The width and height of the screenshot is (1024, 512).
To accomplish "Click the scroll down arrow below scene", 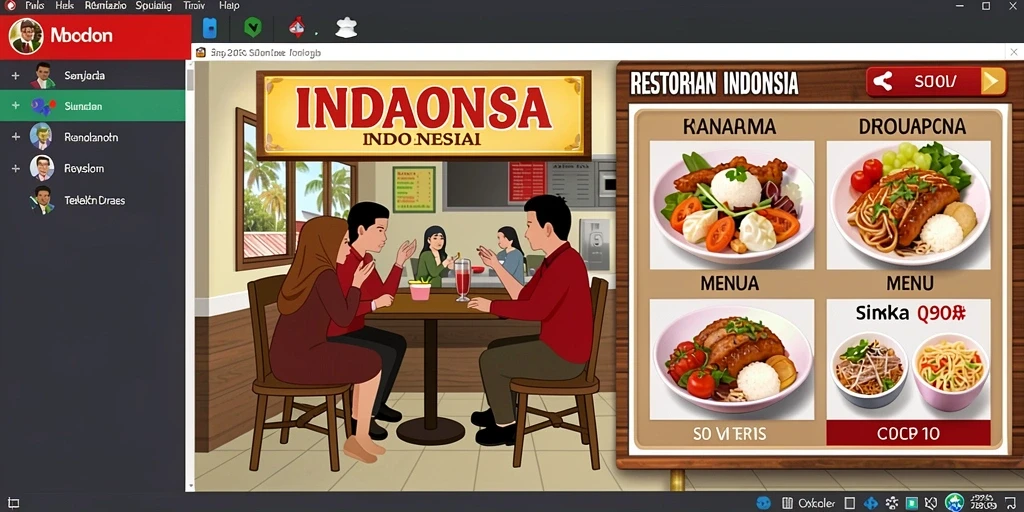I will [x=190, y=487].
